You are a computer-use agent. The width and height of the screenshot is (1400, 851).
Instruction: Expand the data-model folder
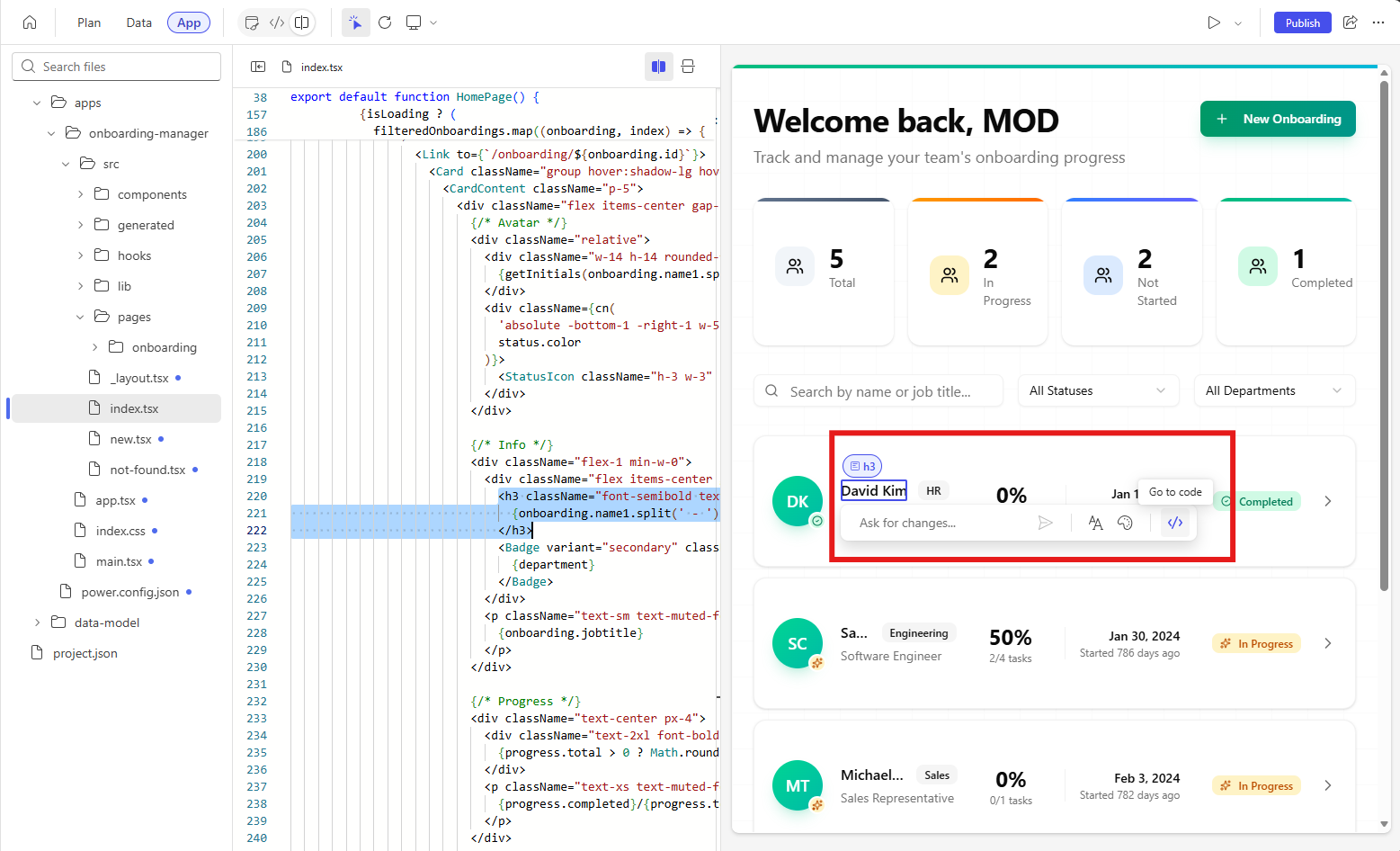tap(37, 623)
